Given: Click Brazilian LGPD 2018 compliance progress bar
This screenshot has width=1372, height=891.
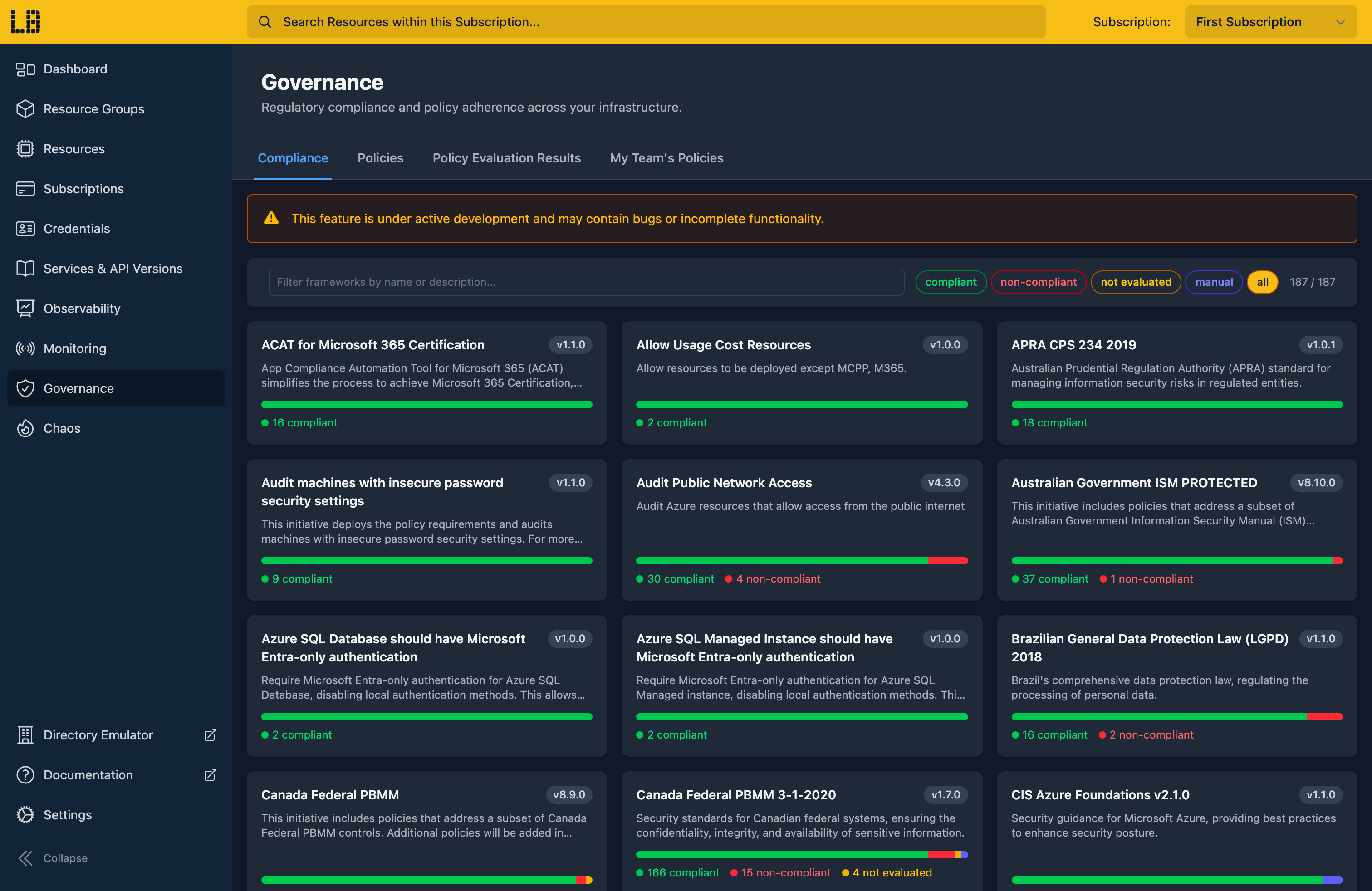Looking at the screenshot, I should pyautogui.click(x=1176, y=717).
